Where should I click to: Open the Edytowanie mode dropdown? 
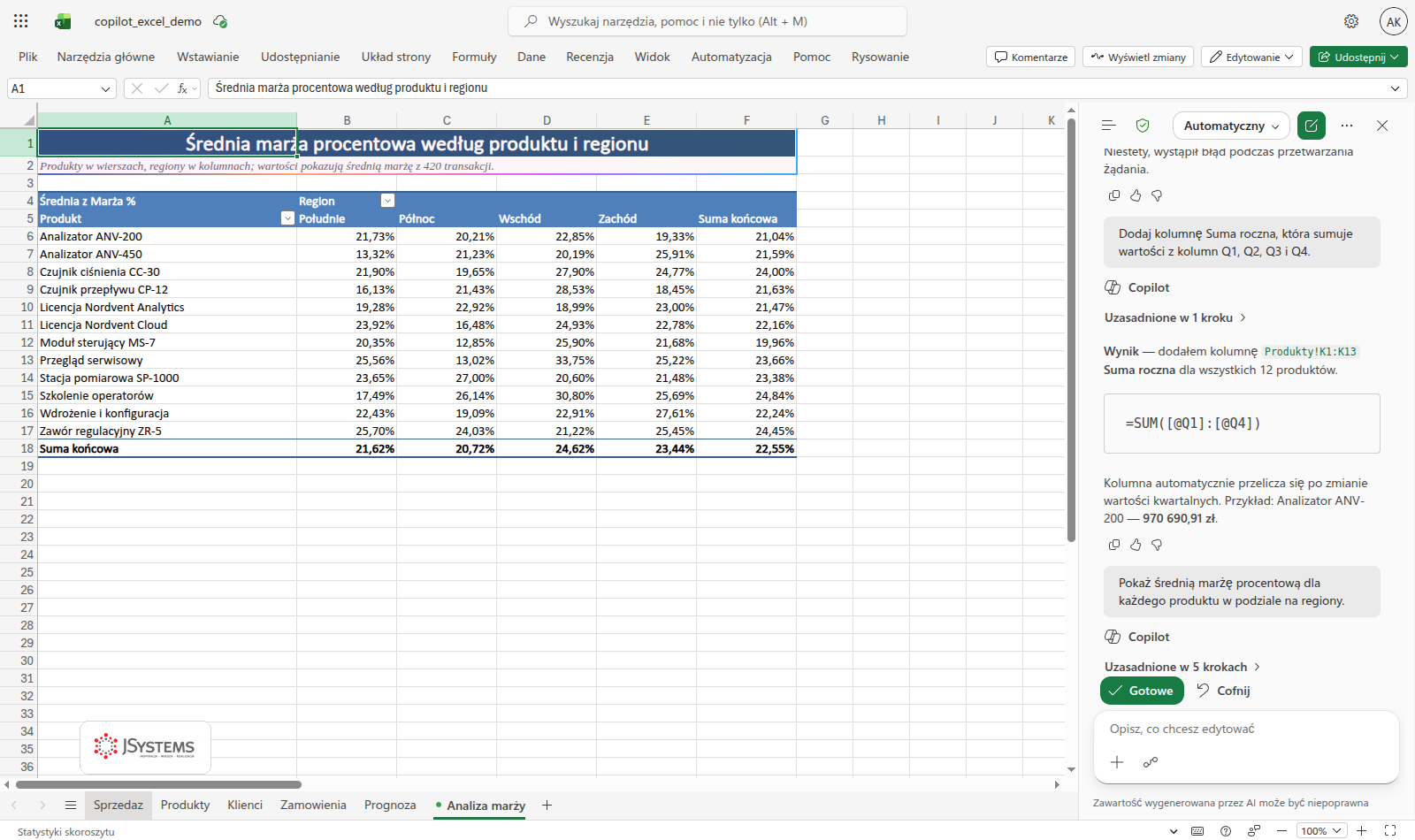tap(1251, 57)
